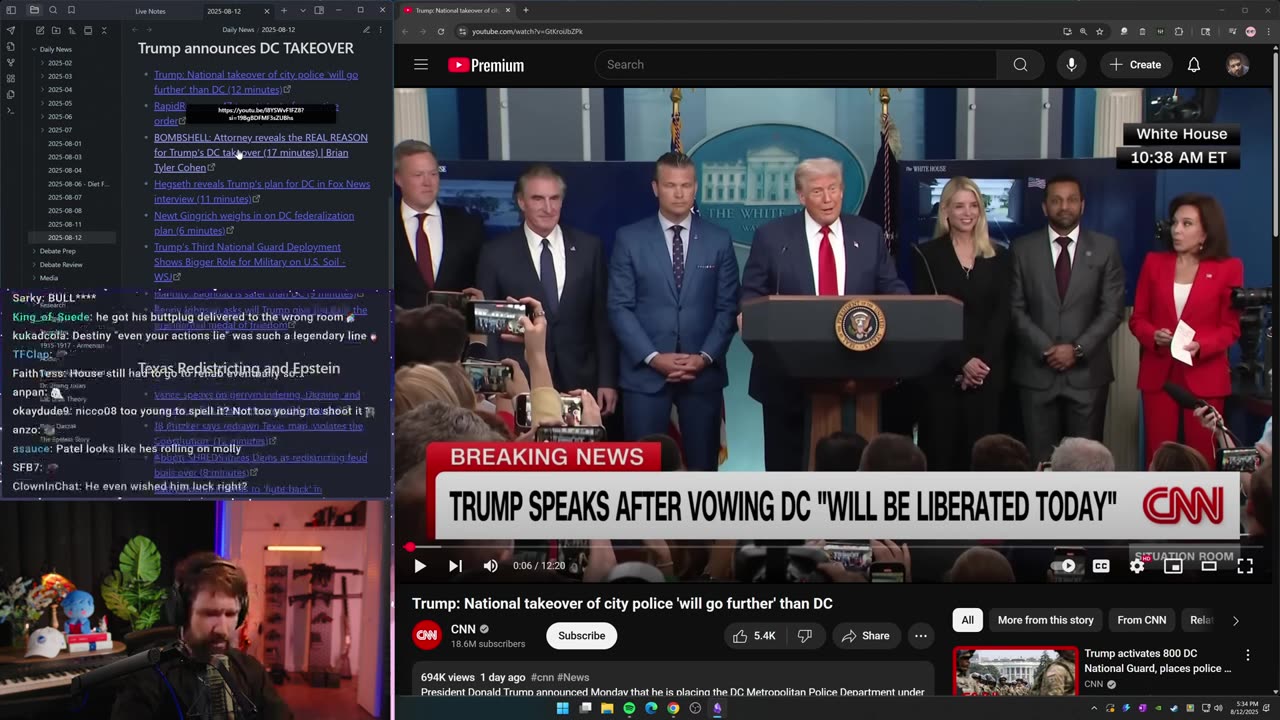
Task: Toggle closed captions on the video
Action: [1101, 566]
